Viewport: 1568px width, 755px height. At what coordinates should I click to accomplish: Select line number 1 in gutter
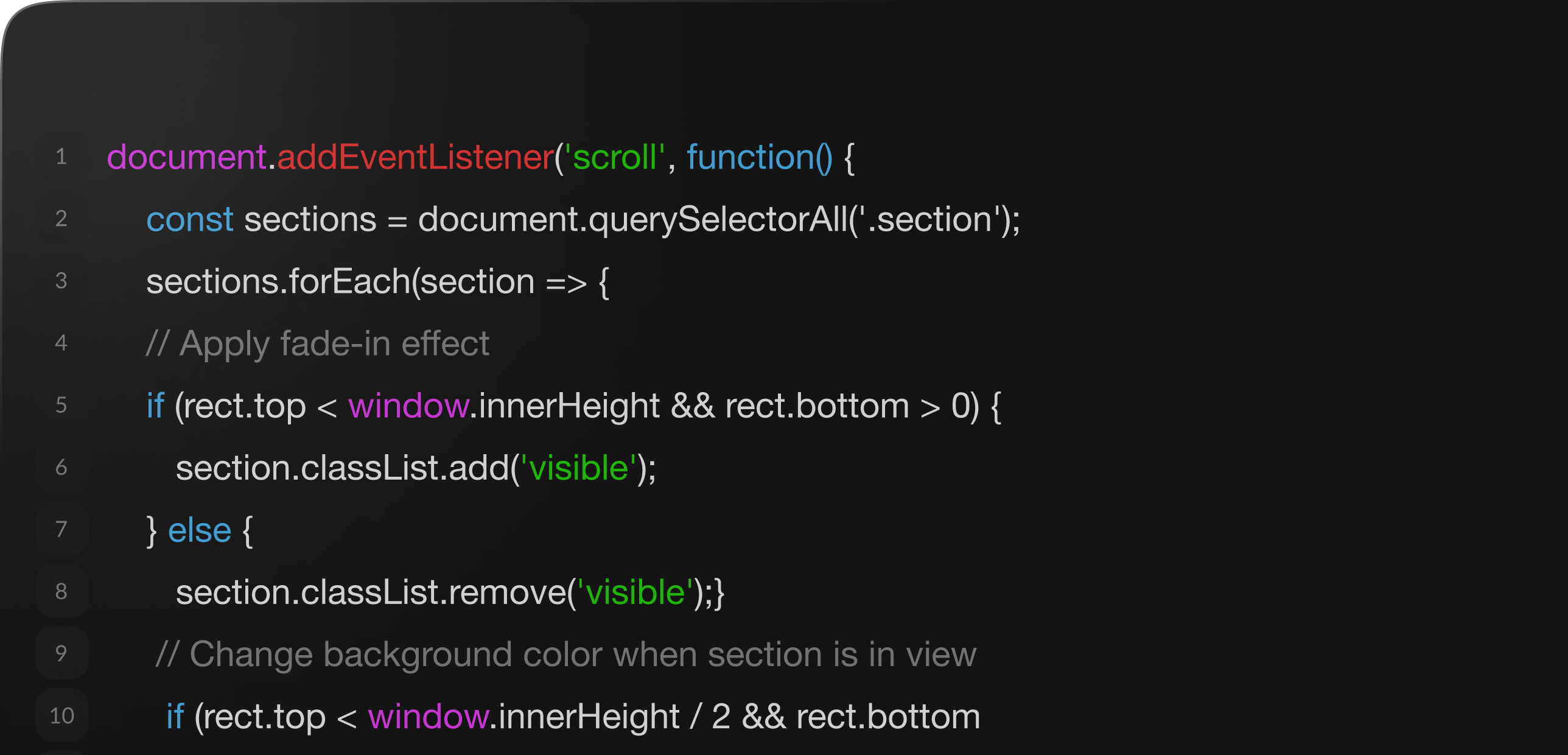(x=61, y=157)
